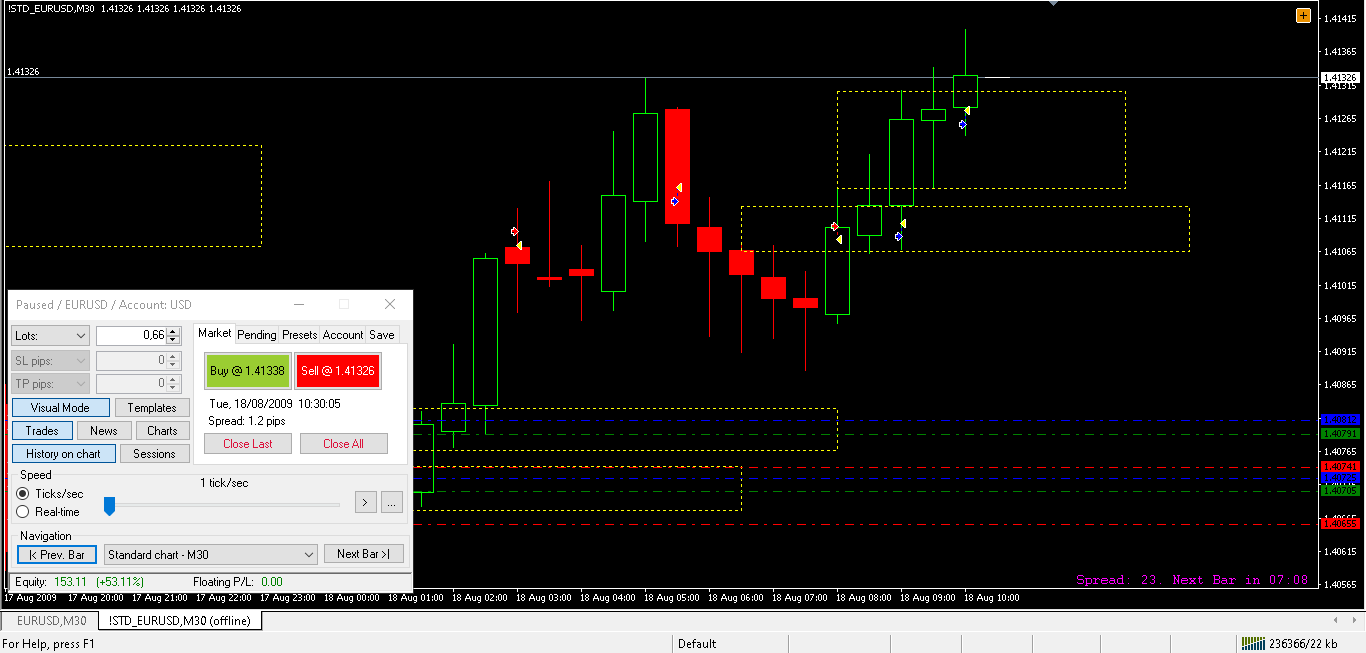Image resolution: width=1366 pixels, height=653 pixels.
Task: Open the Templates button
Action: coord(152,408)
